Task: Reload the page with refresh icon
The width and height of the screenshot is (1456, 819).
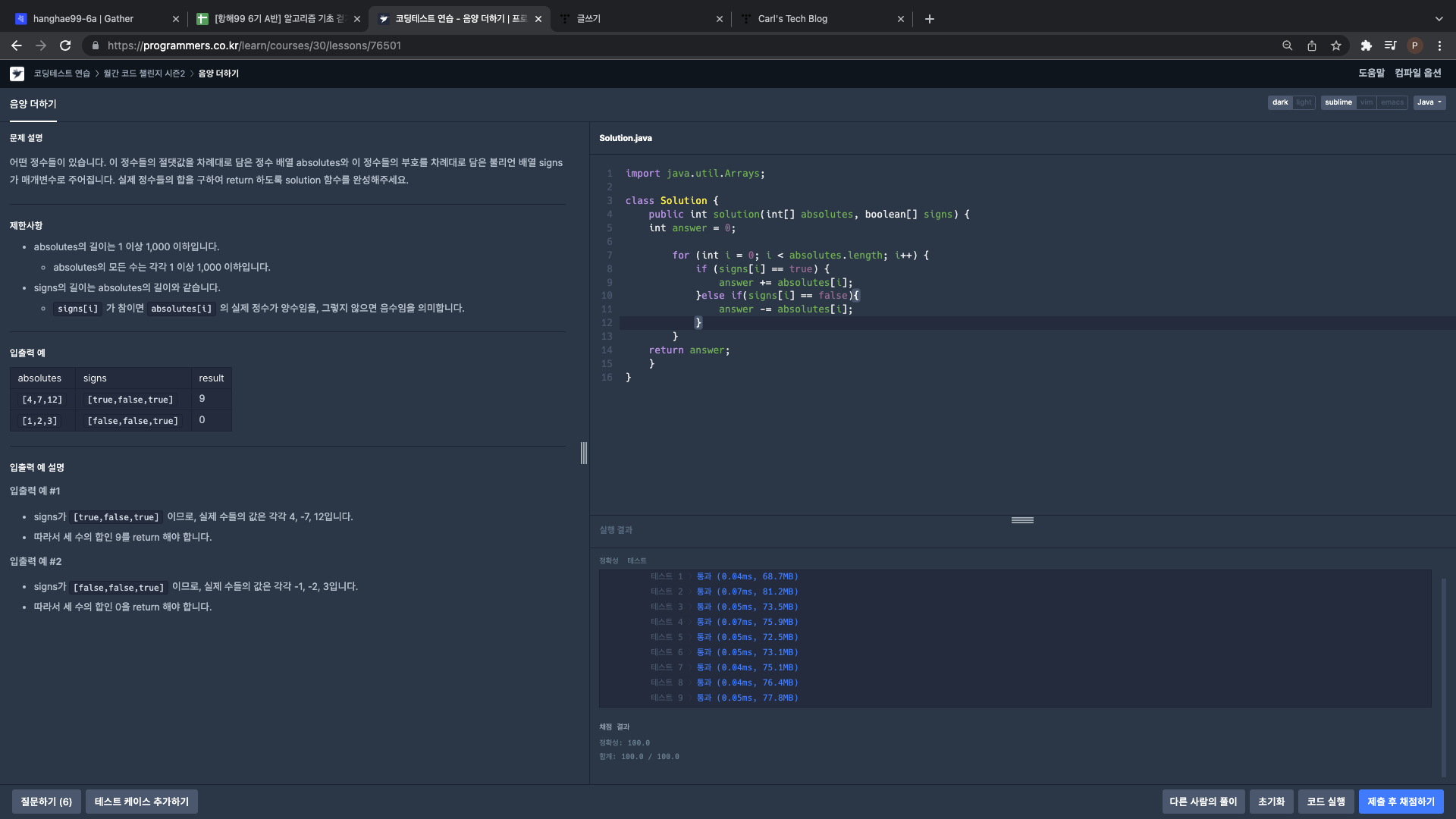Action: click(65, 45)
